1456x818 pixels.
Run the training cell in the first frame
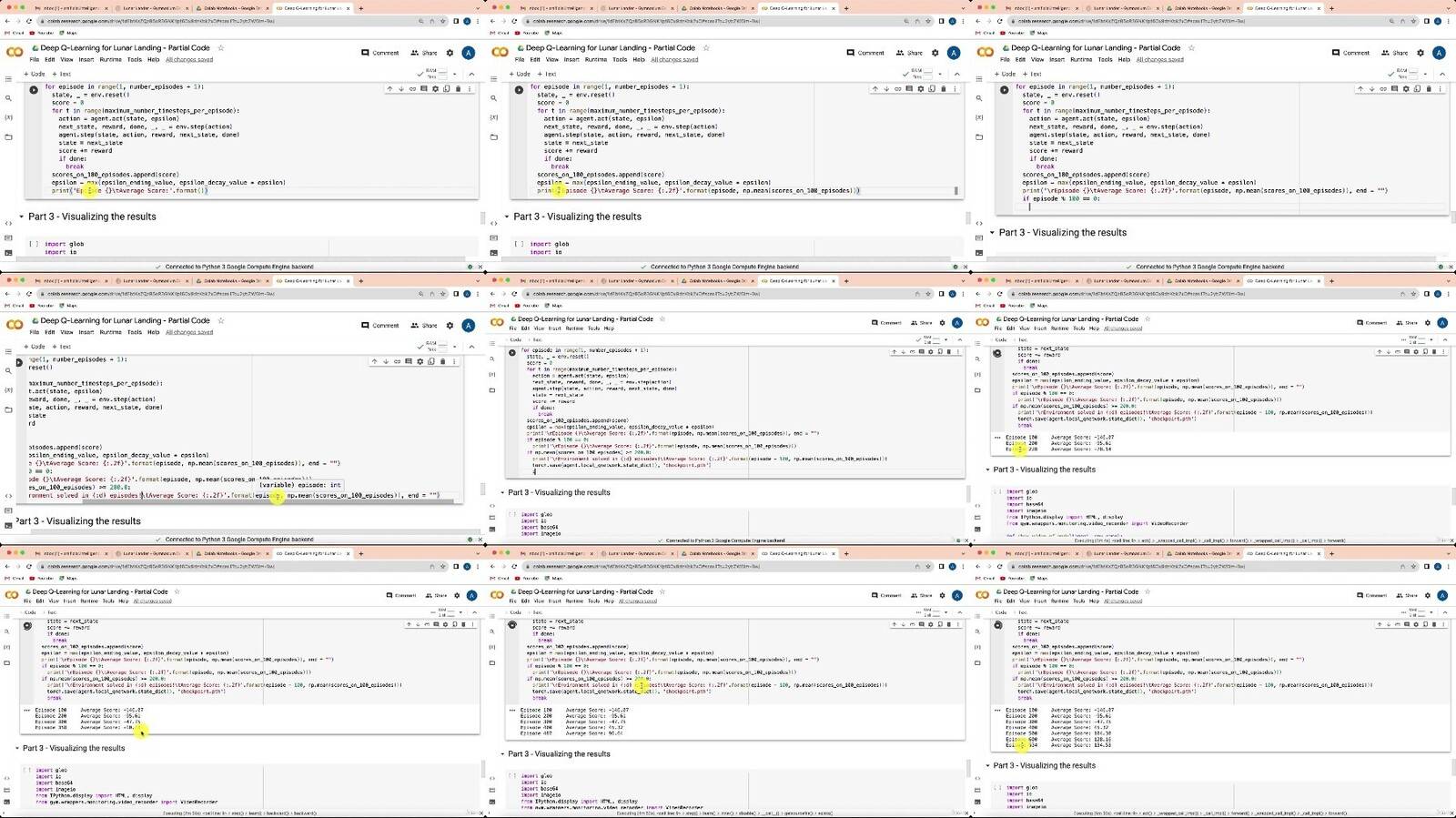[34, 89]
